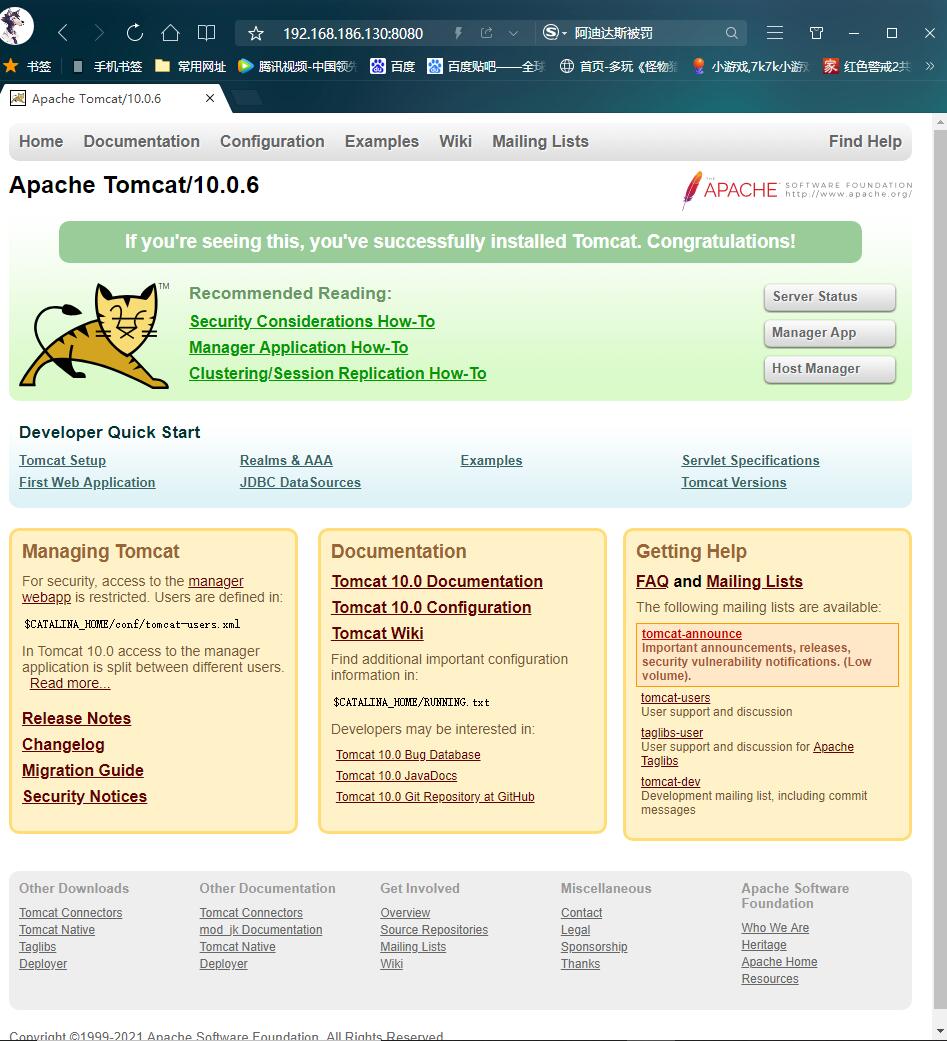Open the Tomcat Versions link

pos(734,483)
